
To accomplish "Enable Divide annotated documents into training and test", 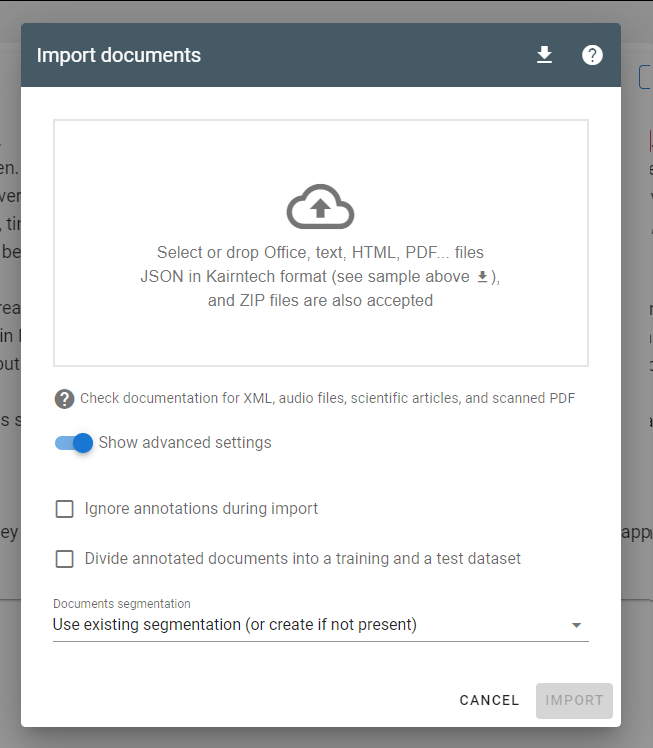I will 64,559.
